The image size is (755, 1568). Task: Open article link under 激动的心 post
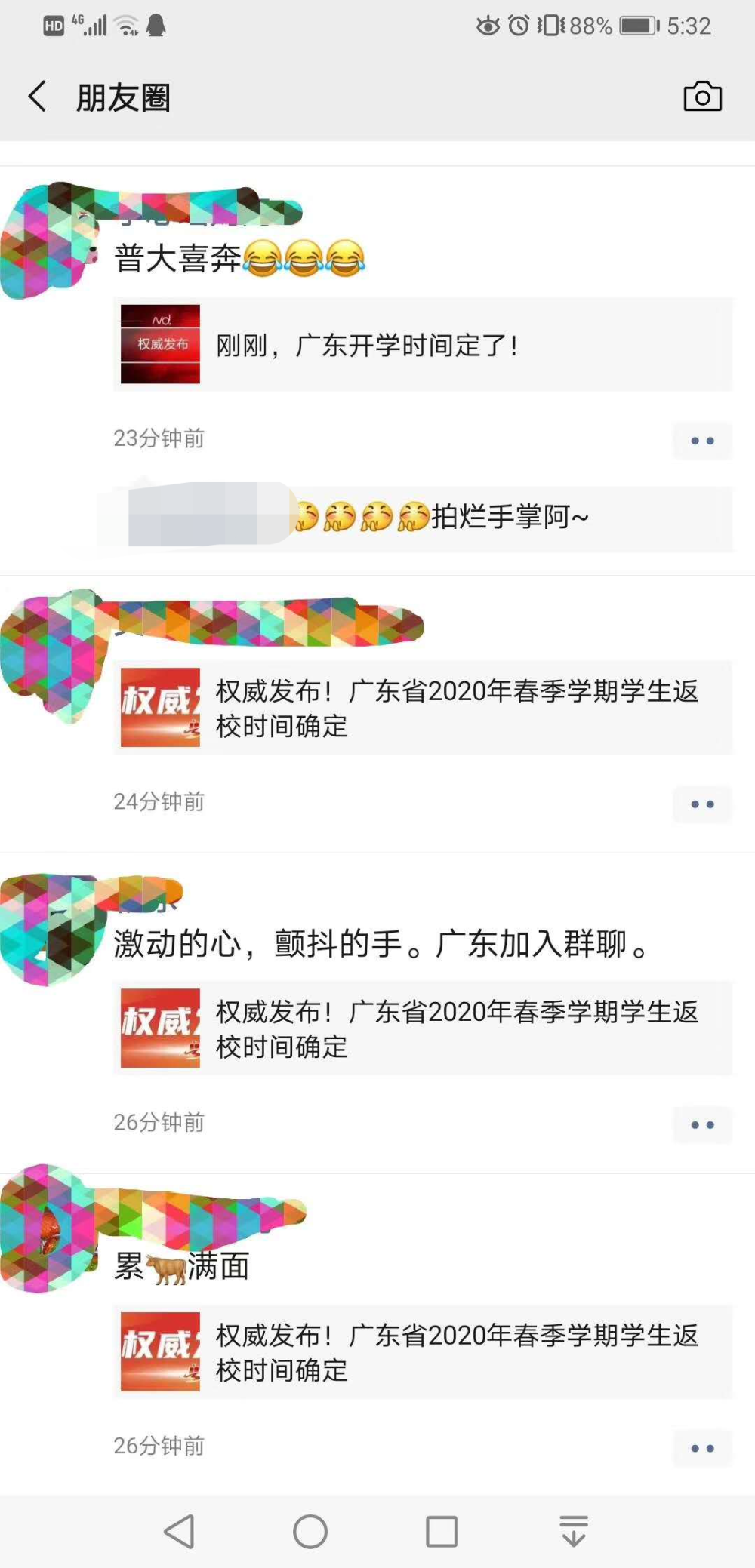pos(423,1028)
